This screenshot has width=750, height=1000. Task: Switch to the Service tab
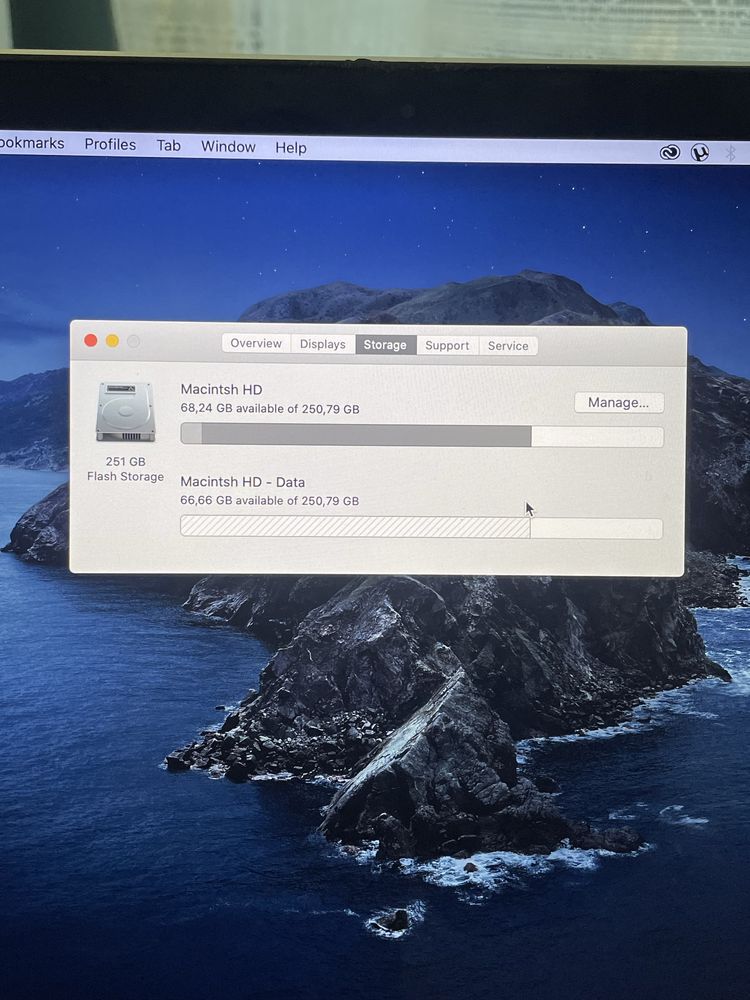508,346
